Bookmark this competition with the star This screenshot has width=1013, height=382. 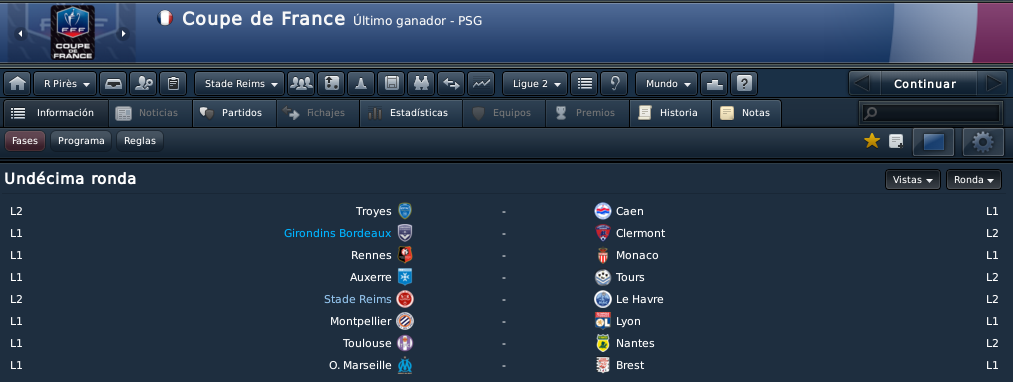pos(872,141)
